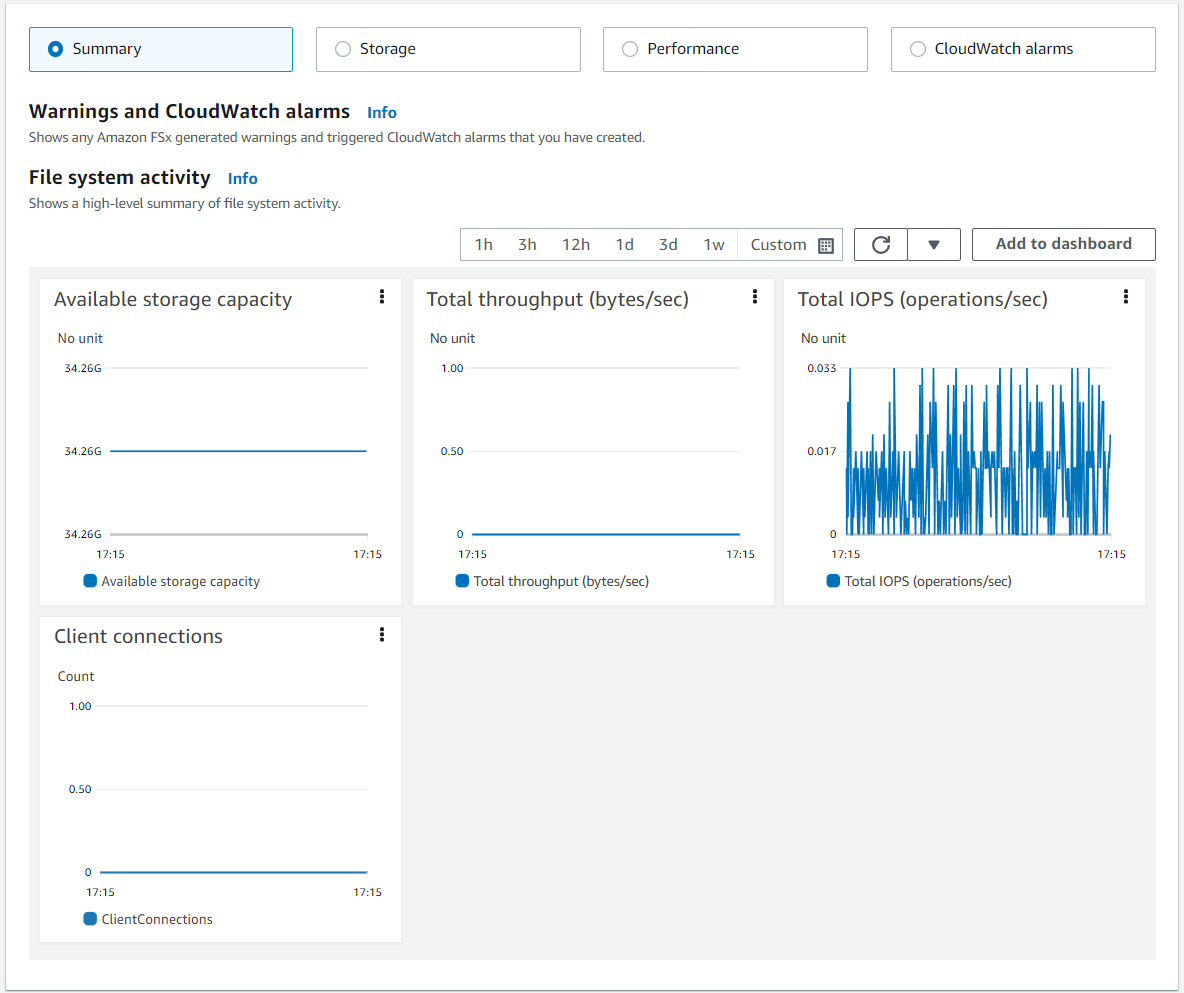This screenshot has width=1184, height=993.
Task: Open the Client connections widget options menu
Action: 381,634
